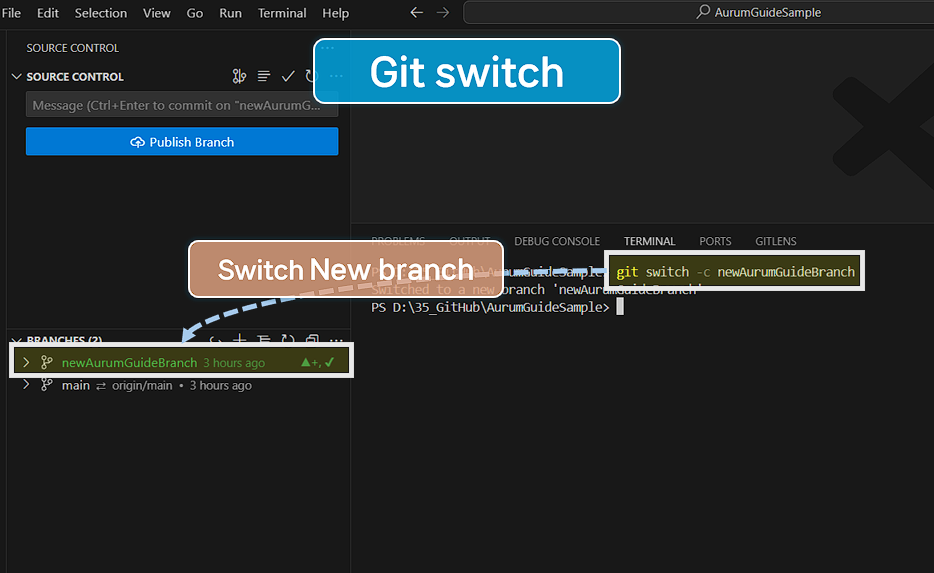Expand the main branch row chevron
This screenshot has height=573, width=934.
[x=26, y=385]
